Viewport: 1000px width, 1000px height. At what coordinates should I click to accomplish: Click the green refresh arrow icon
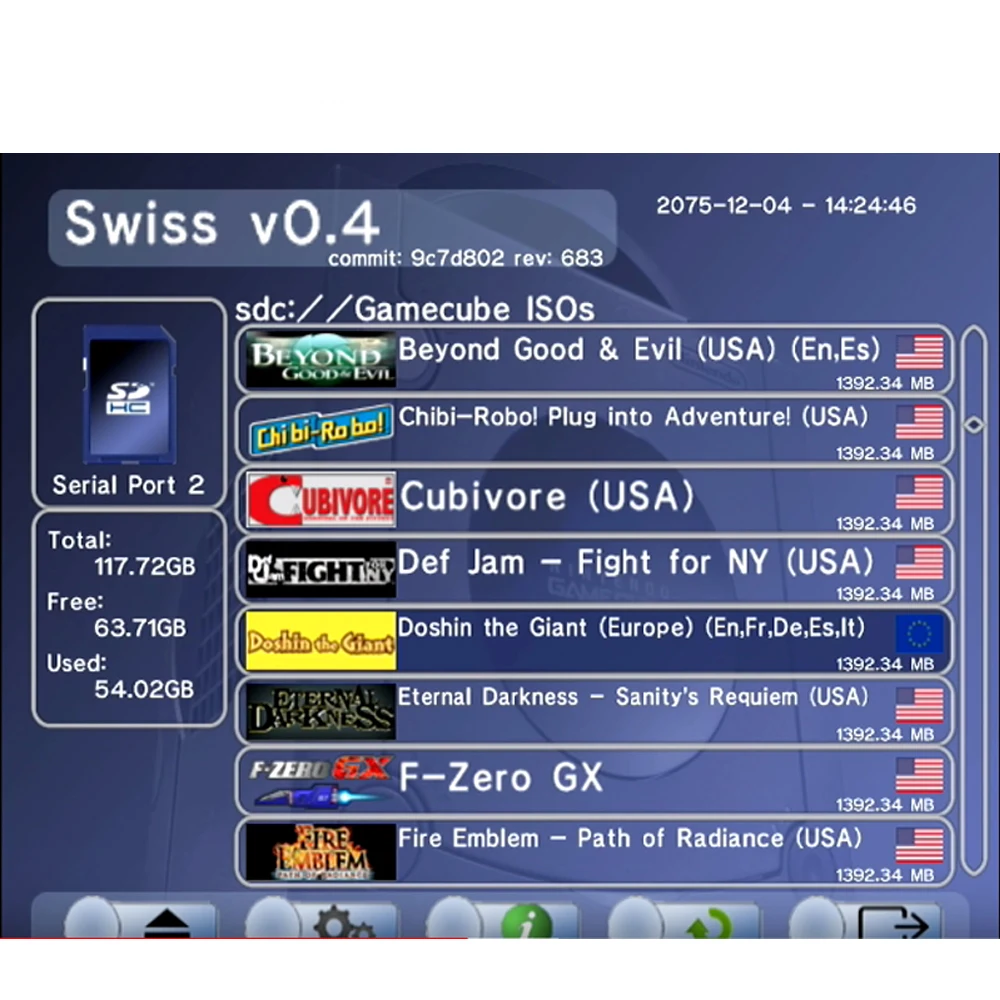(709, 923)
